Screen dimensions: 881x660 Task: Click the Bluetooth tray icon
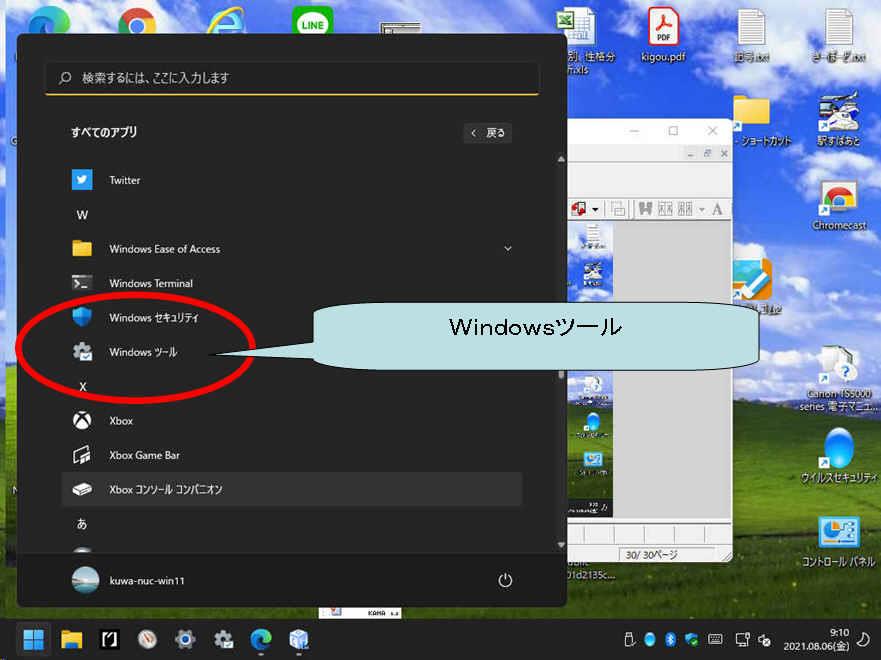click(x=670, y=639)
